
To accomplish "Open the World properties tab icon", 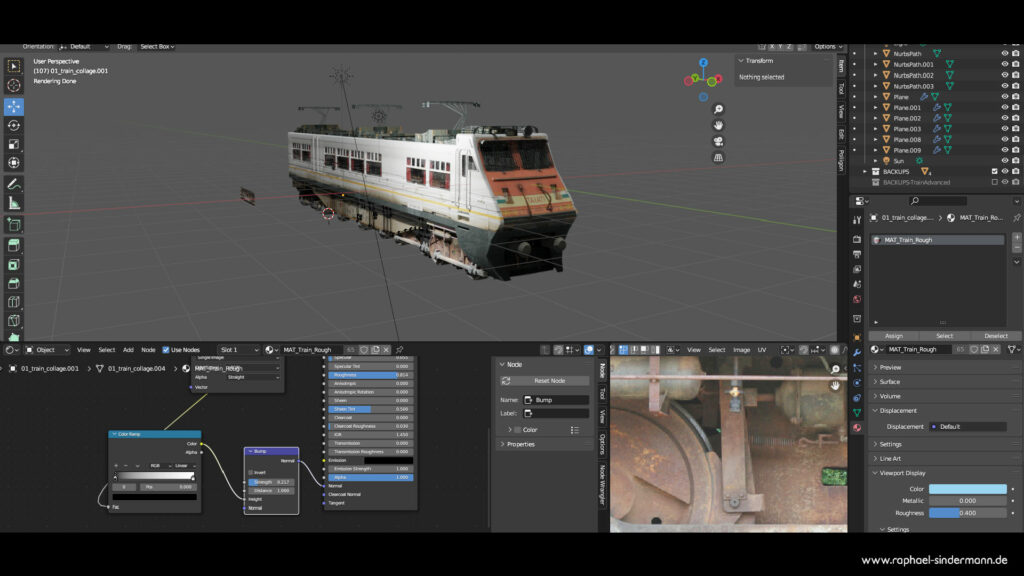I will 857,299.
